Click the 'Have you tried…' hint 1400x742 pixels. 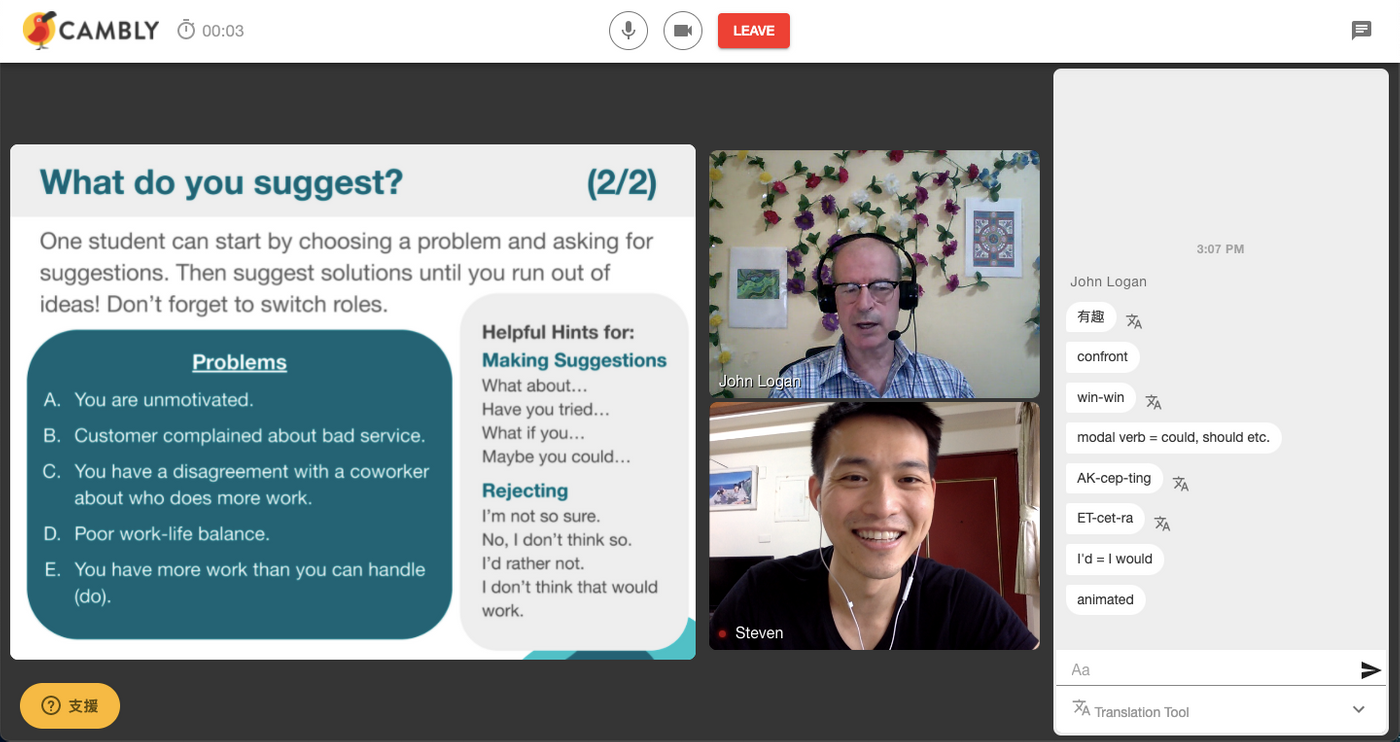(x=546, y=409)
